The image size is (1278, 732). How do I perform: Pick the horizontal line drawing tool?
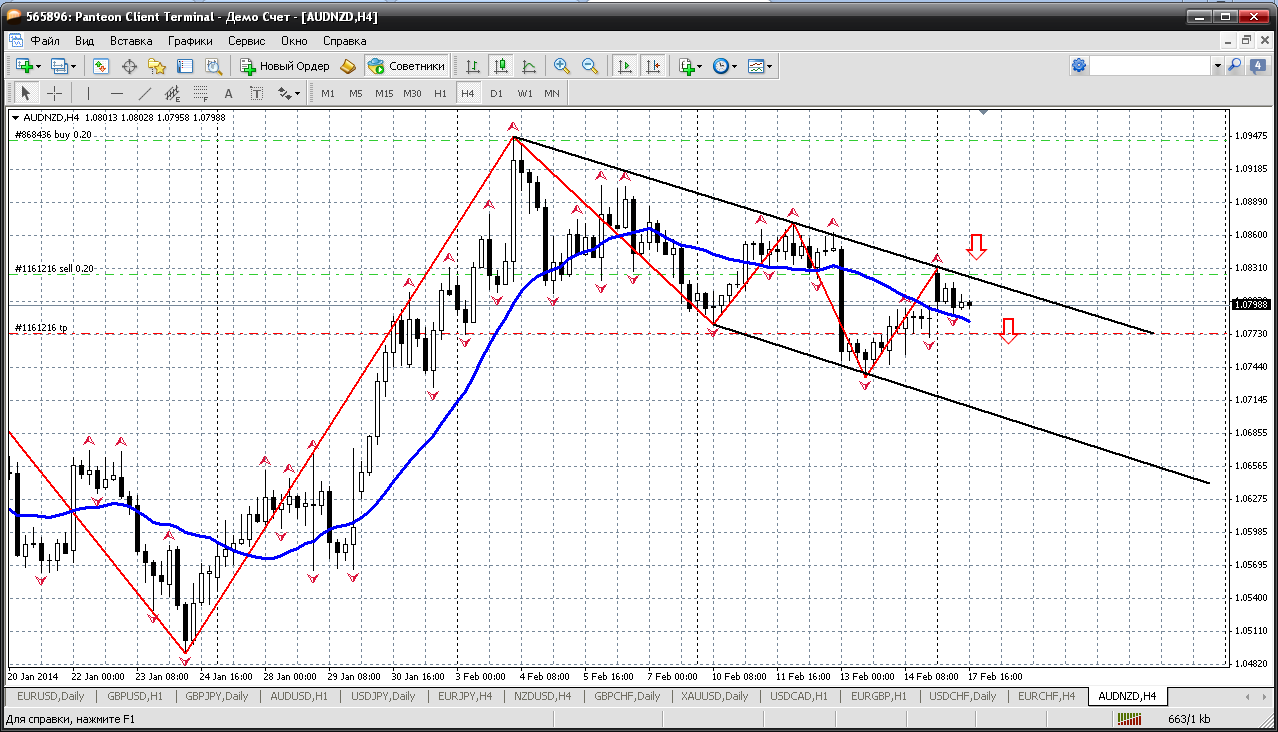pyautogui.click(x=116, y=93)
